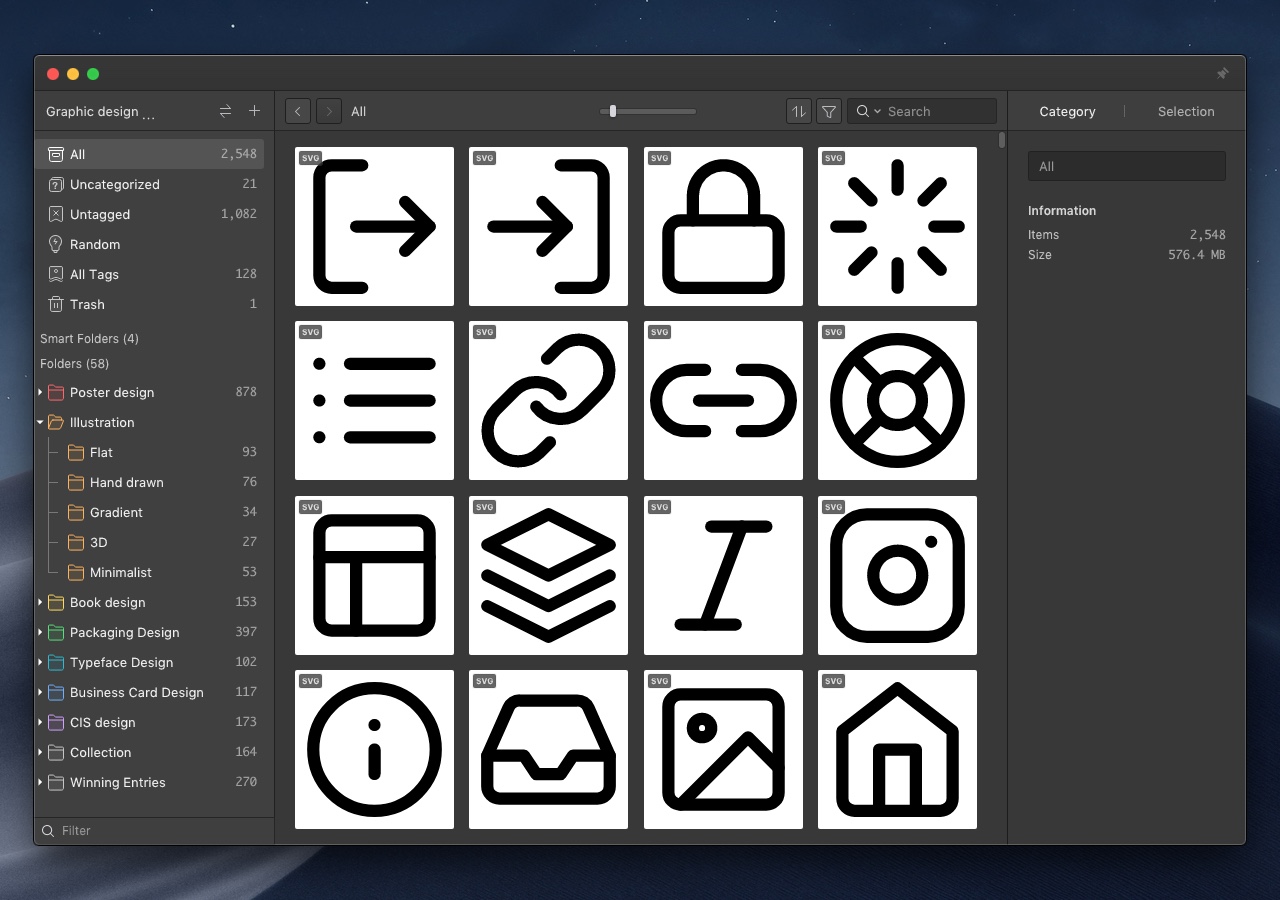
Task: Go back with the left arrow button
Action: click(x=298, y=111)
